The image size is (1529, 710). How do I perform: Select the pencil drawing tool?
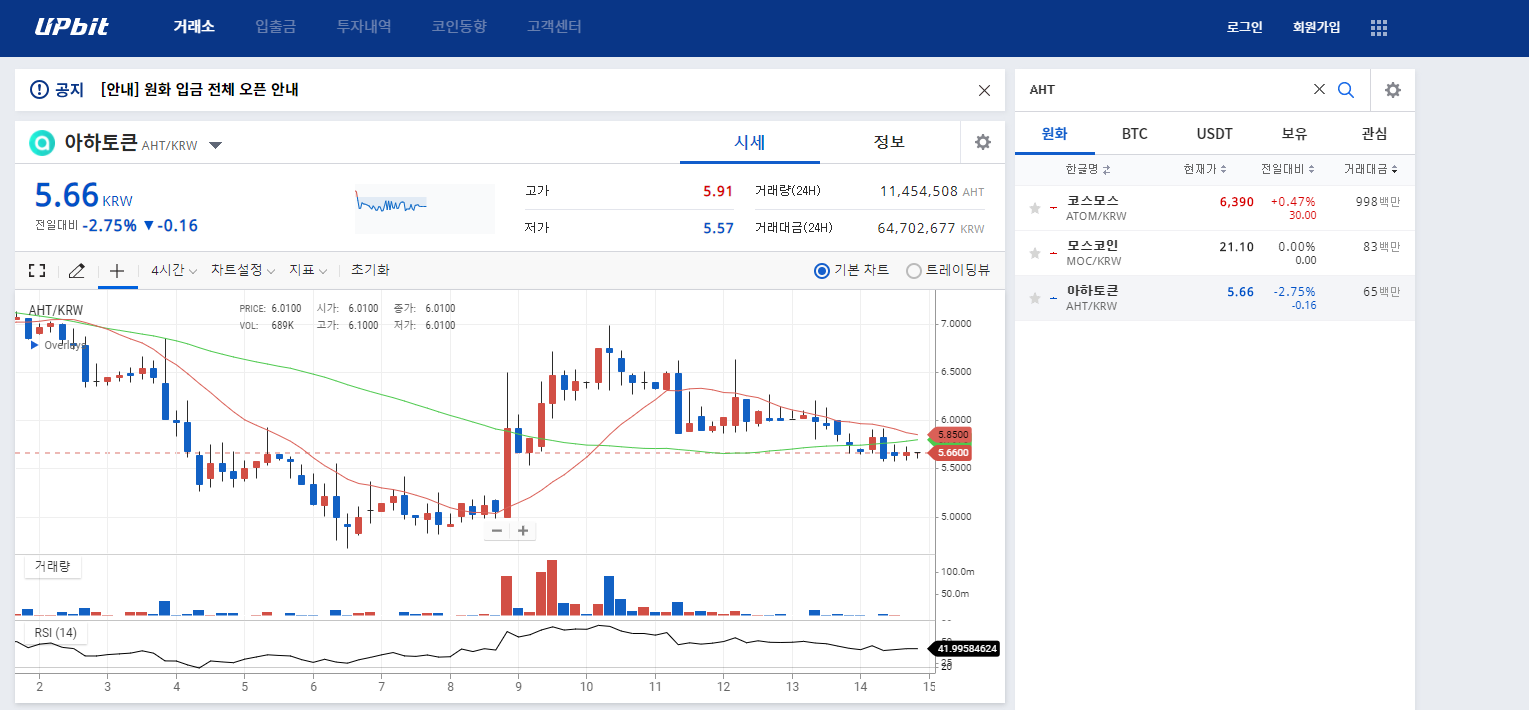pos(77,270)
